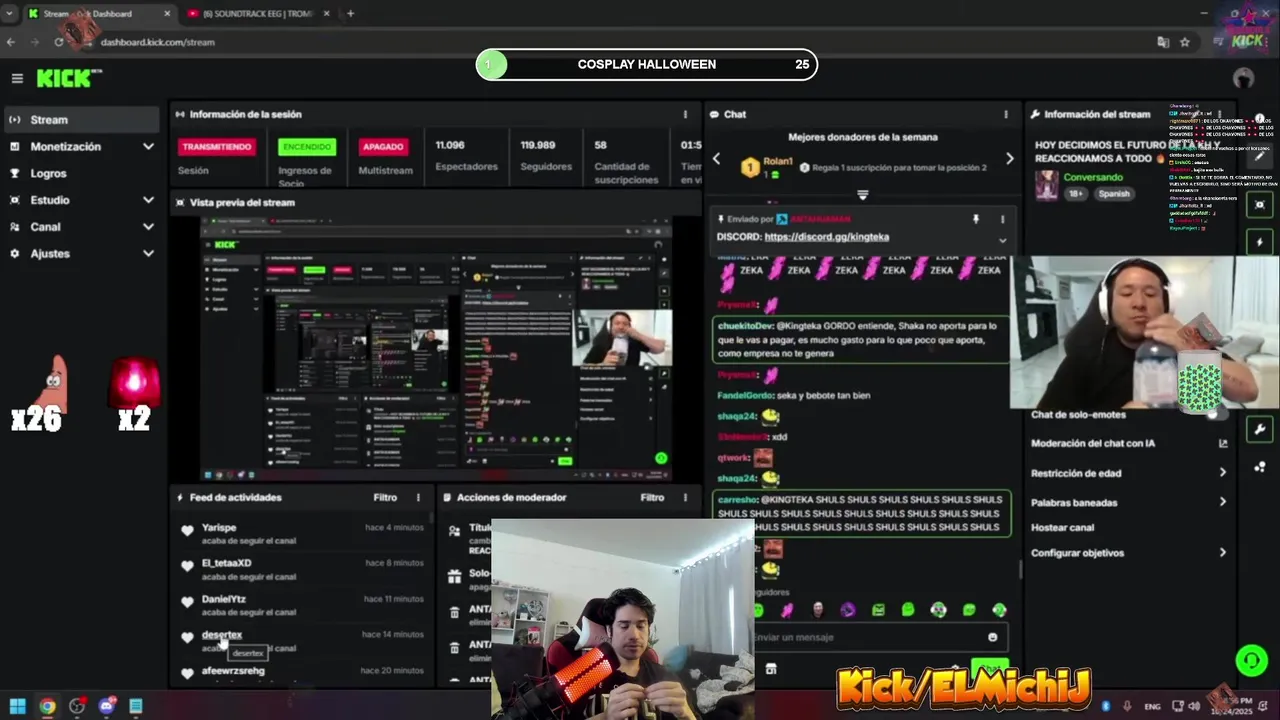The width and height of the screenshot is (1280, 720).
Task: Open the emoji picker in chat input
Action: pos(992,637)
